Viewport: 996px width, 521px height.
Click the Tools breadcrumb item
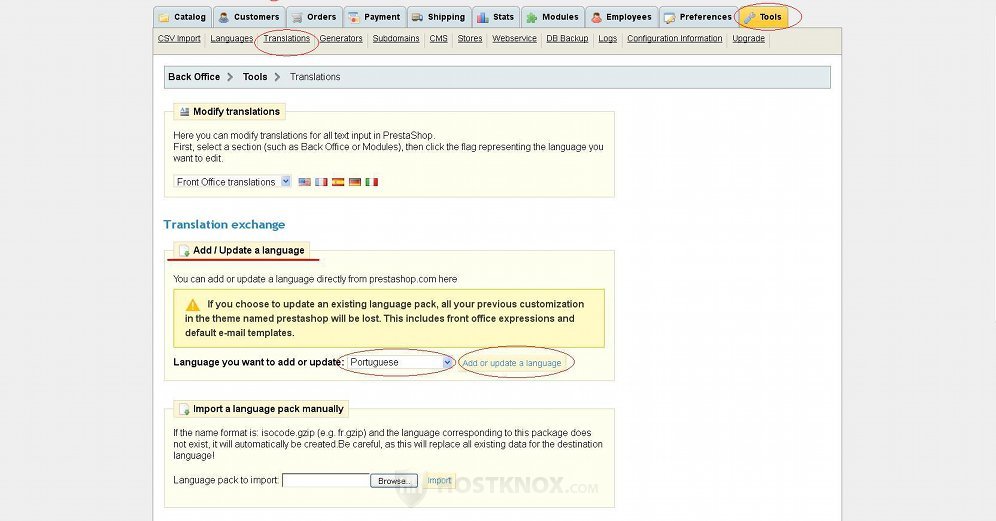pos(255,77)
